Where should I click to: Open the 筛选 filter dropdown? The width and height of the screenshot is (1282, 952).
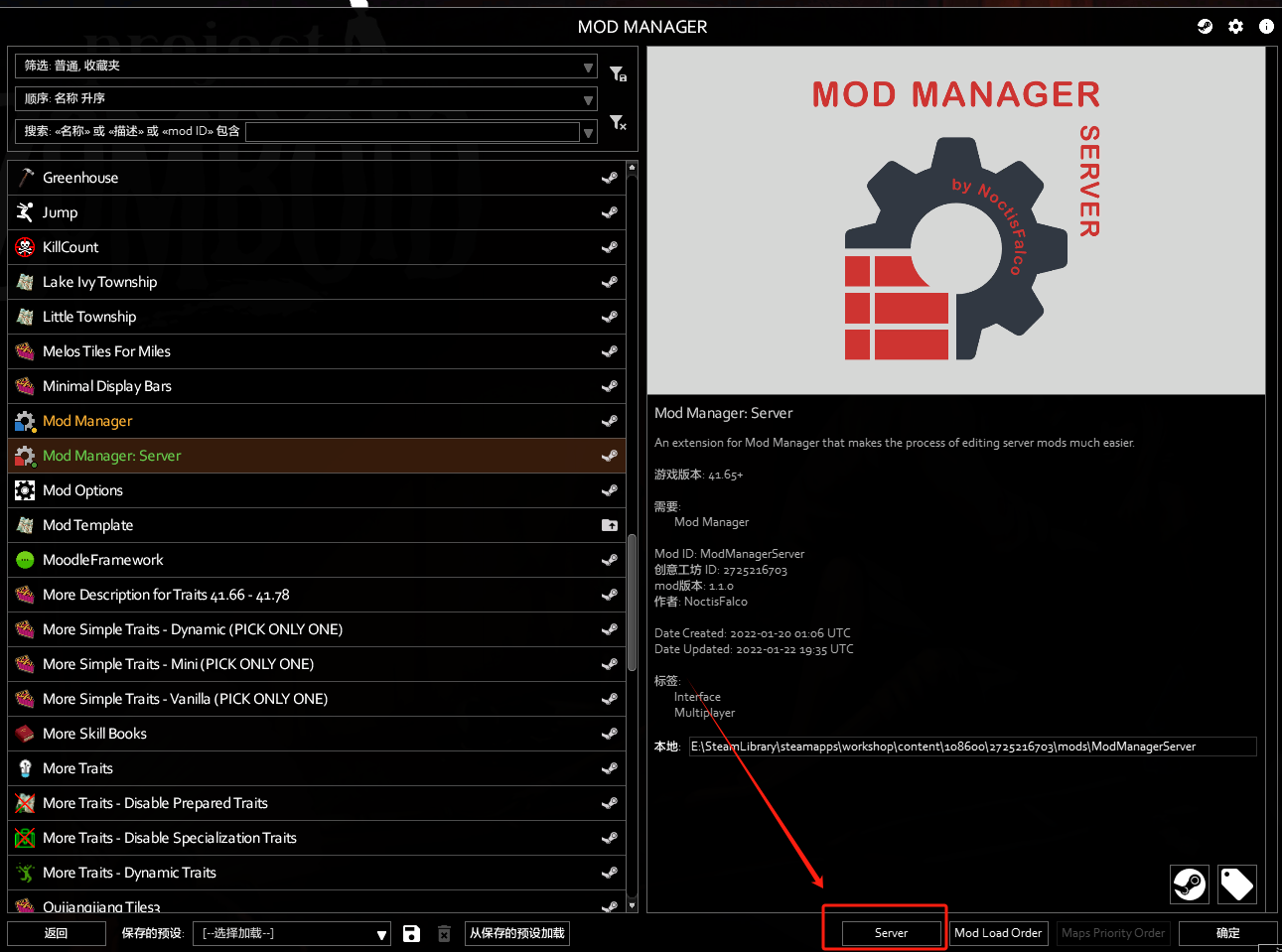306,66
